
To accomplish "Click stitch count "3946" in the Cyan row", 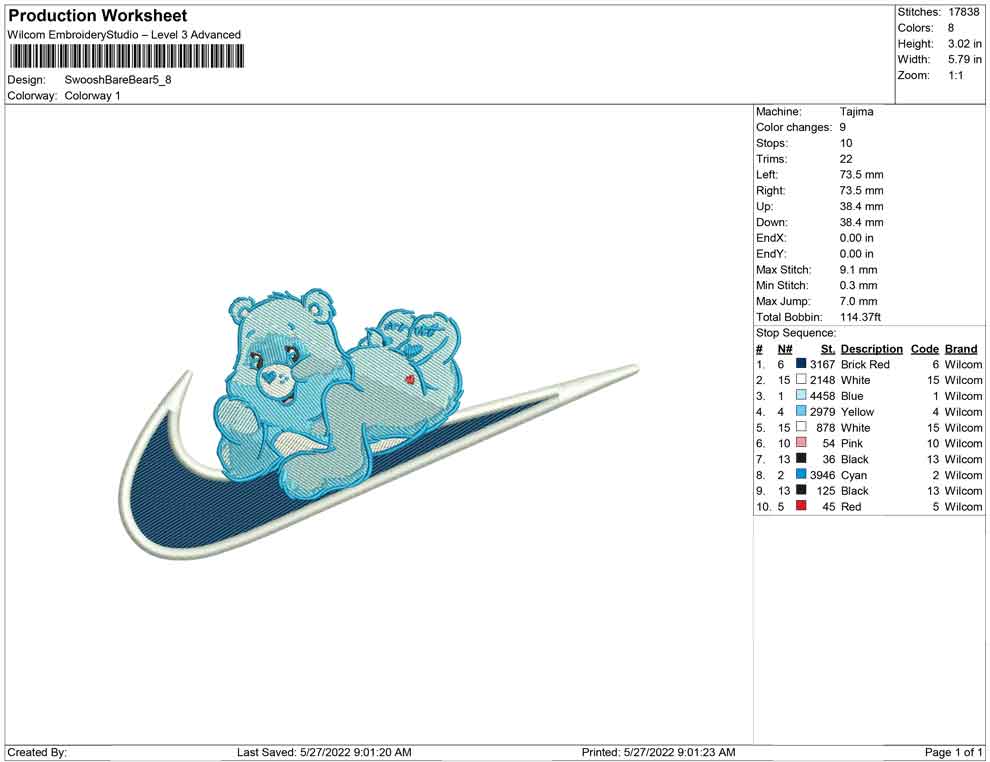I will [x=823, y=475].
